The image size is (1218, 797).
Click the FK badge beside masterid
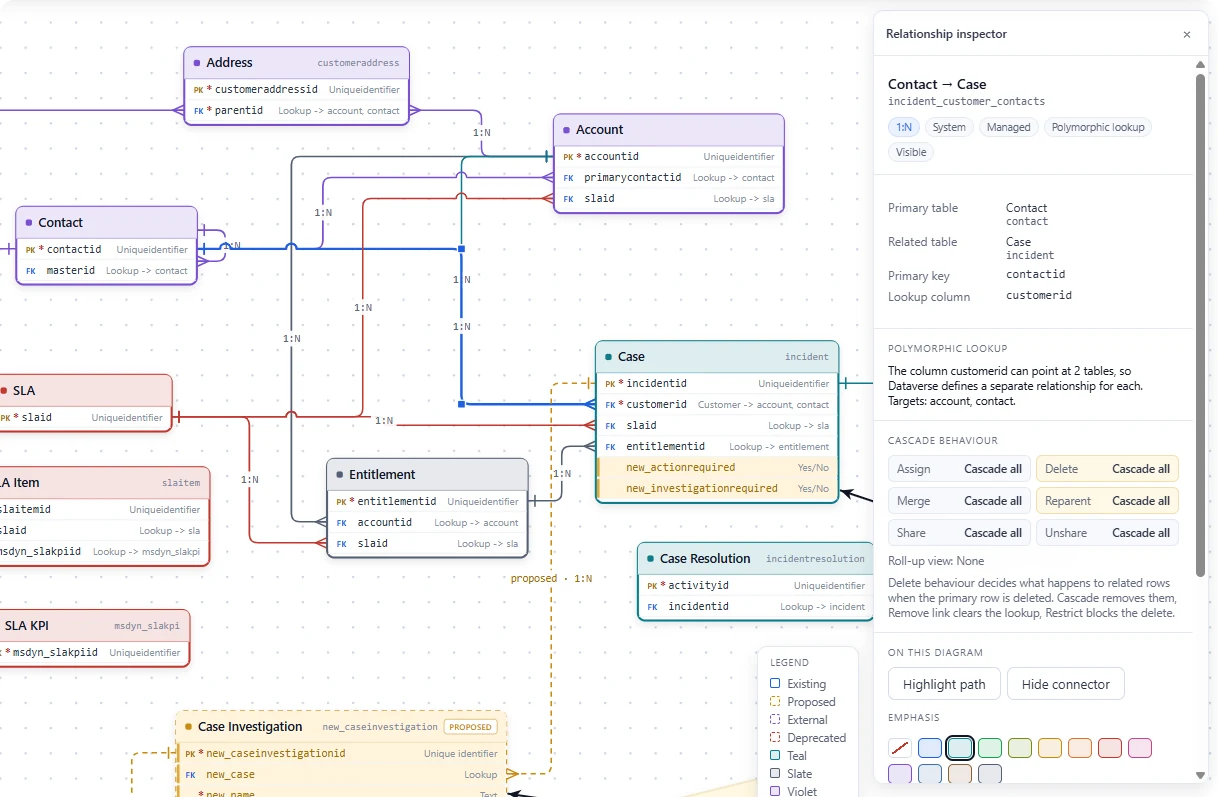[x=30, y=271]
